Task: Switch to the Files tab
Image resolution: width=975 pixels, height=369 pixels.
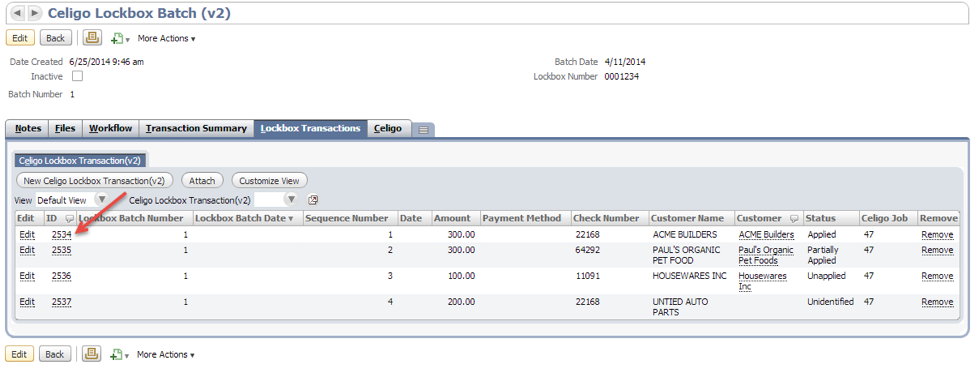Action: (x=65, y=128)
